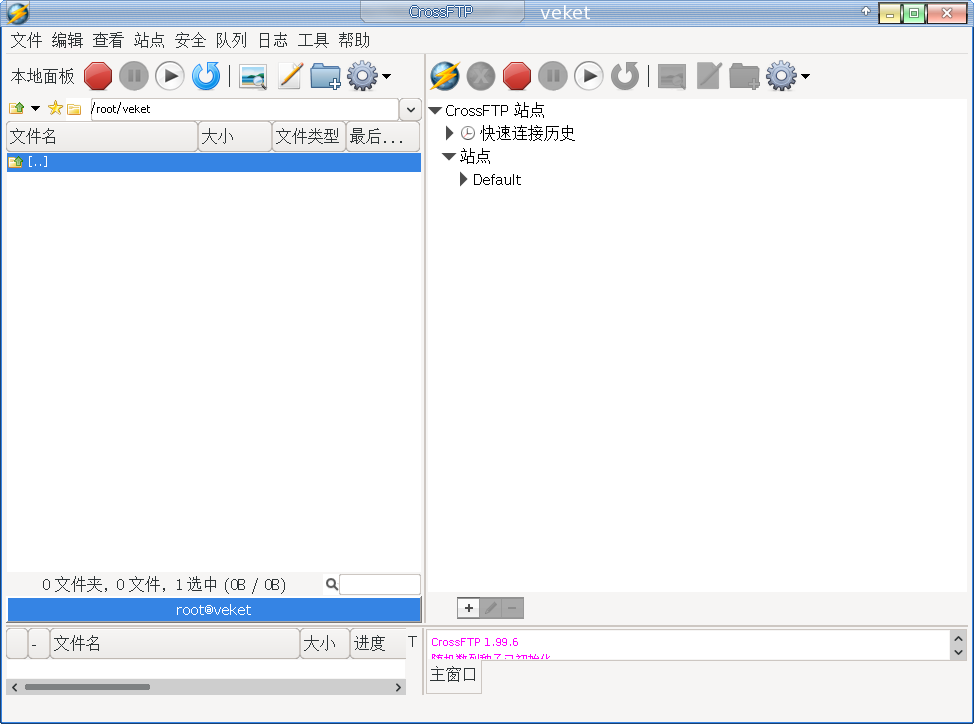Image resolution: width=974 pixels, height=724 pixels.
Task: Open the 工具 menu
Action: (x=314, y=40)
